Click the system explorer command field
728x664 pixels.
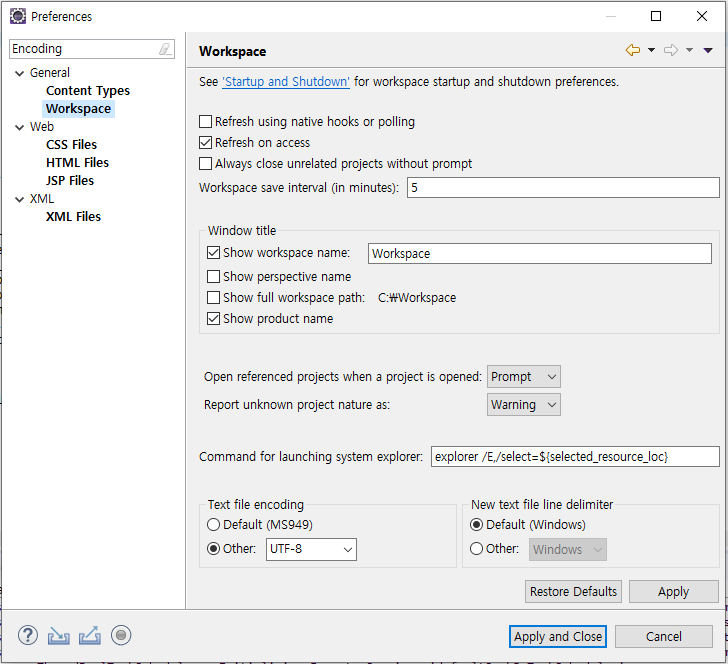point(575,457)
